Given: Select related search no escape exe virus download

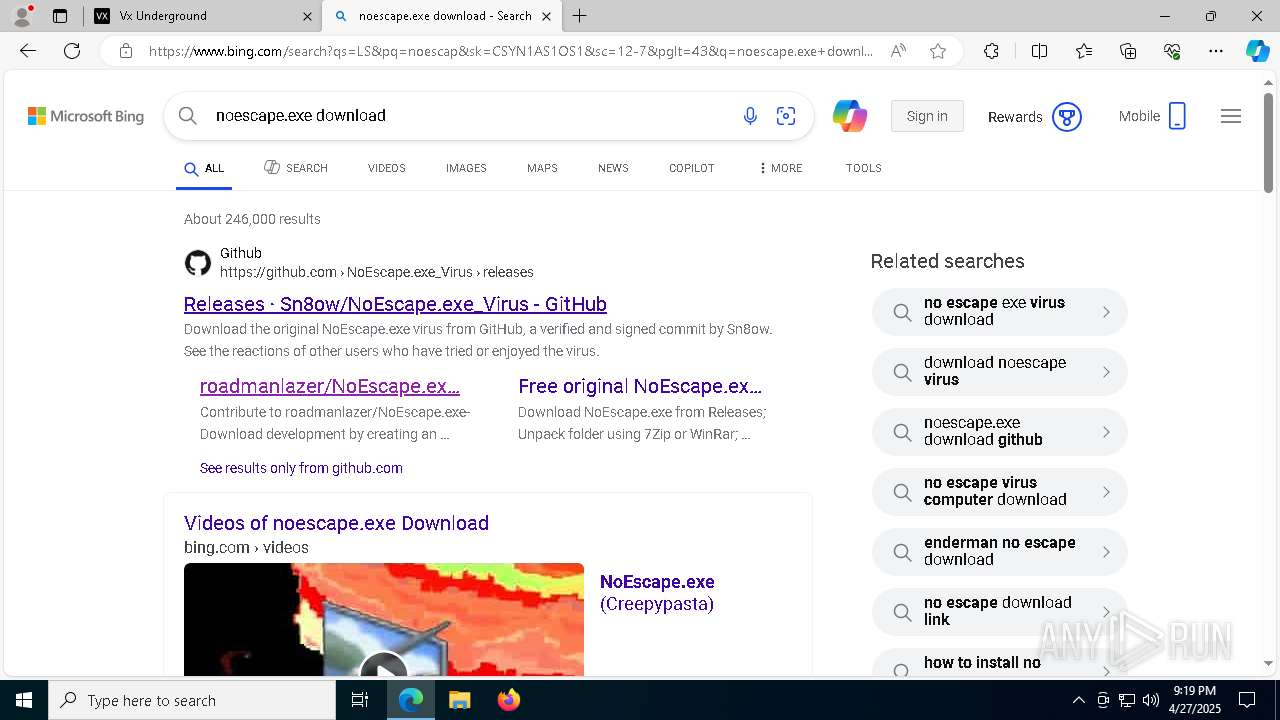Looking at the screenshot, I should 999,312.
